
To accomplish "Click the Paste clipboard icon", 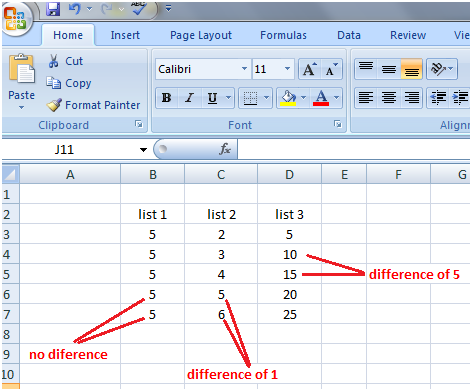I will click(22, 68).
